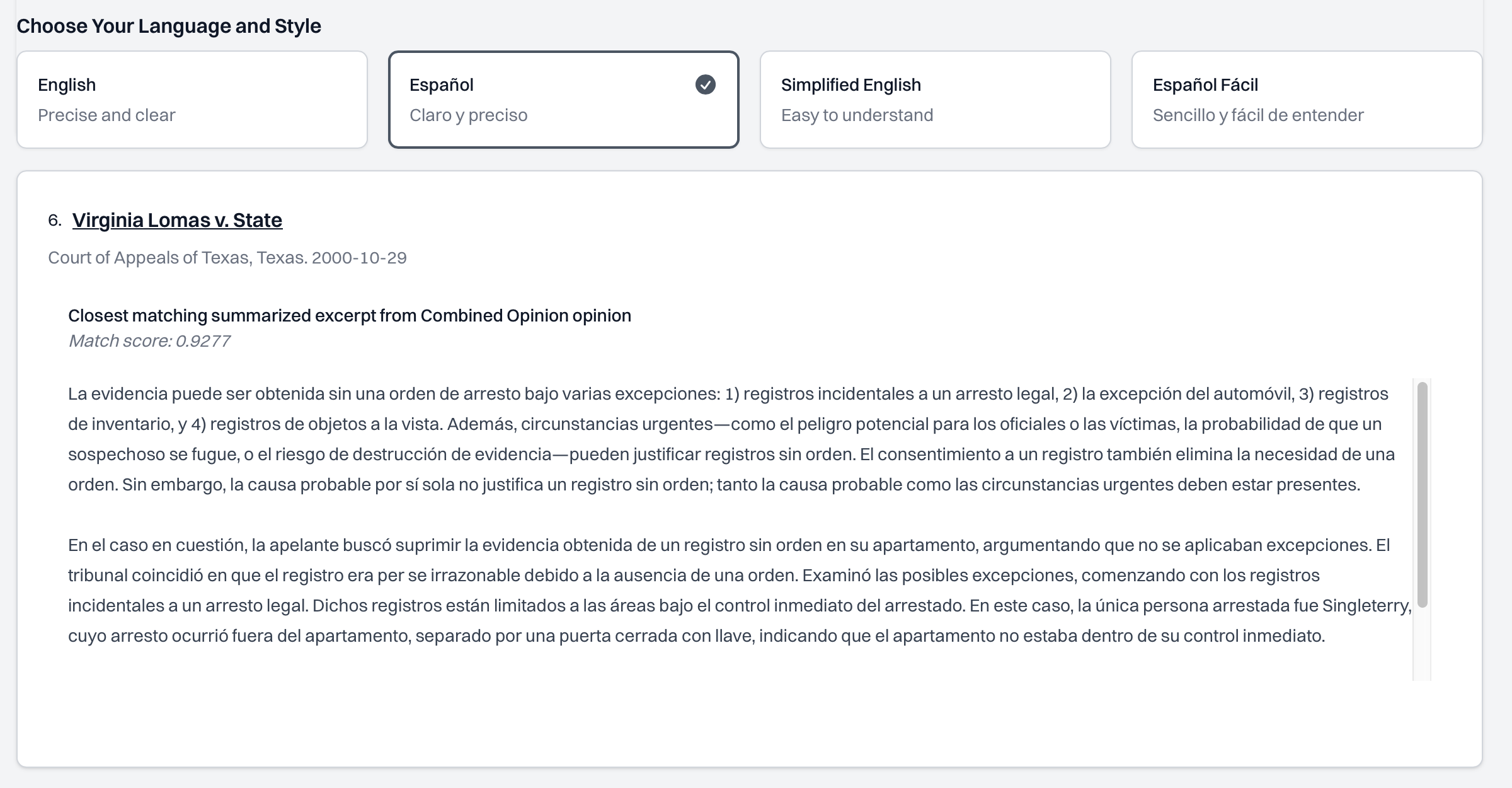Choose the Simplified English option card

(x=936, y=100)
